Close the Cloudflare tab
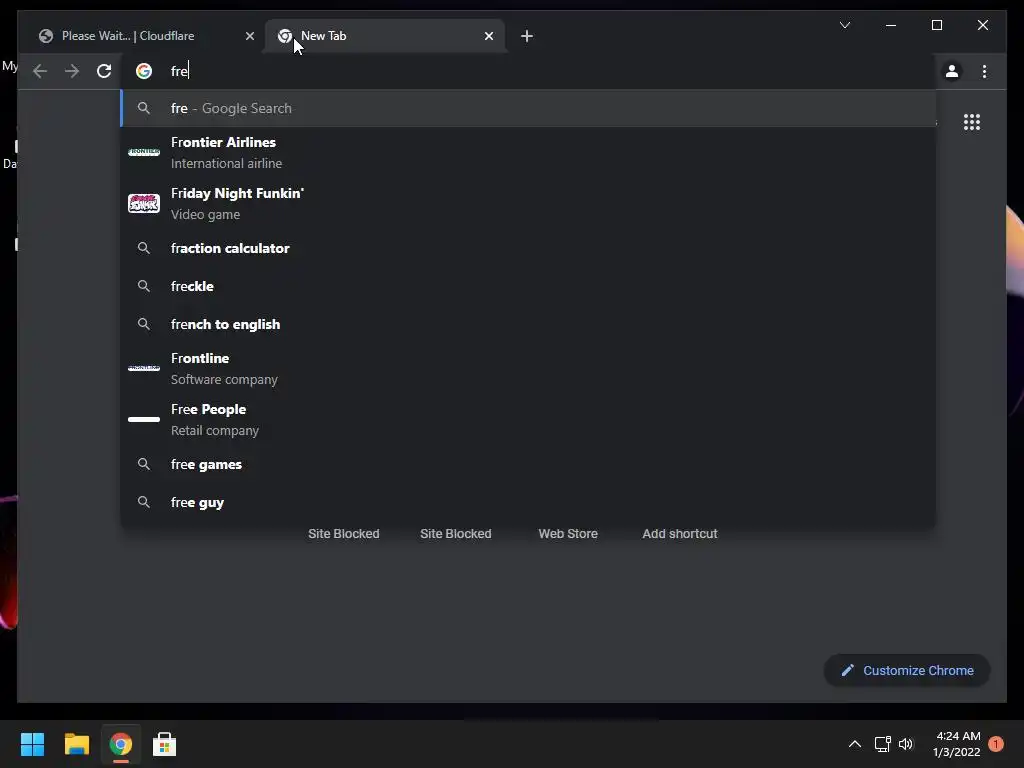 pyautogui.click(x=249, y=36)
